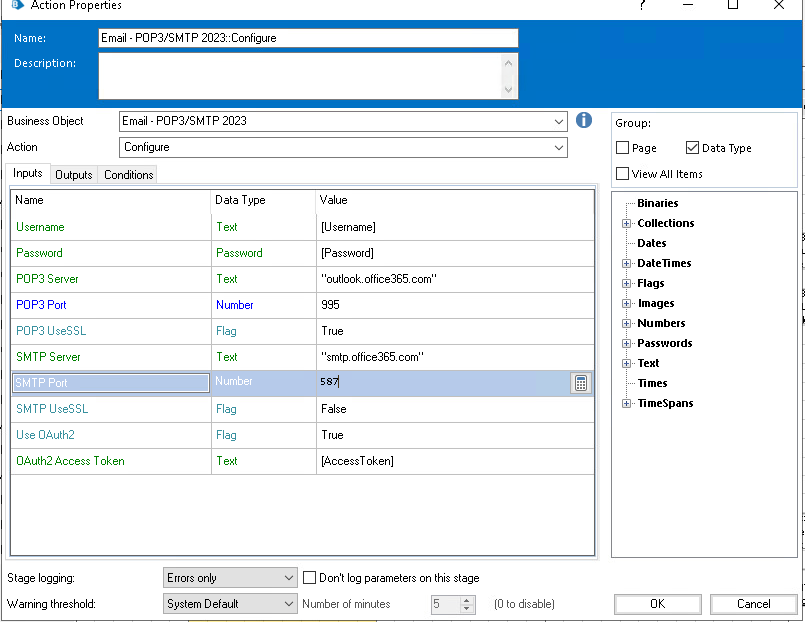Select the Binaries item in data tree
This screenshot has height=622, width=805.
point(657,204)
